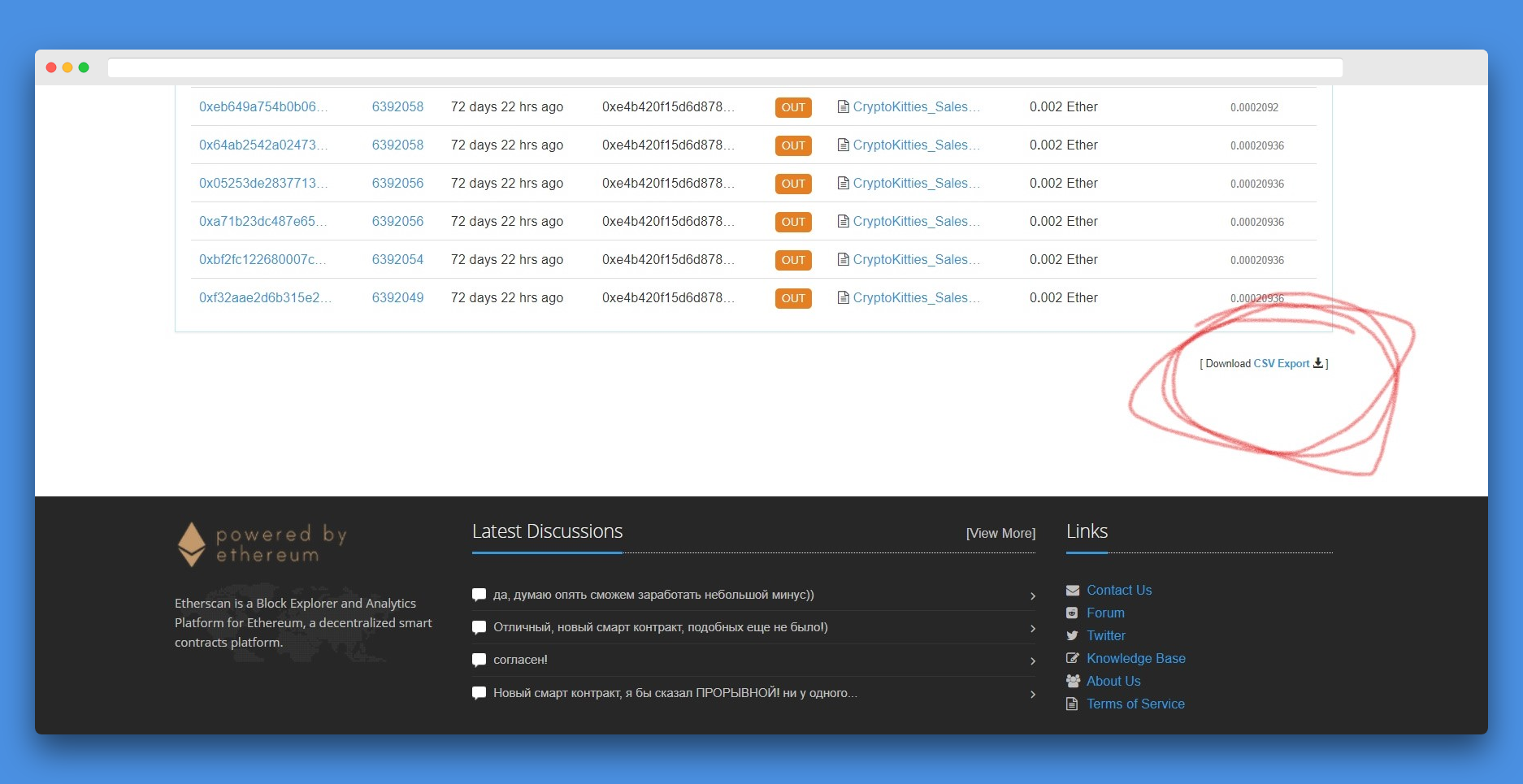Click speech bubble icon for 'Новый смарт контракт' discussion
Screen dimensions: 1523x784
pos(479,694)
